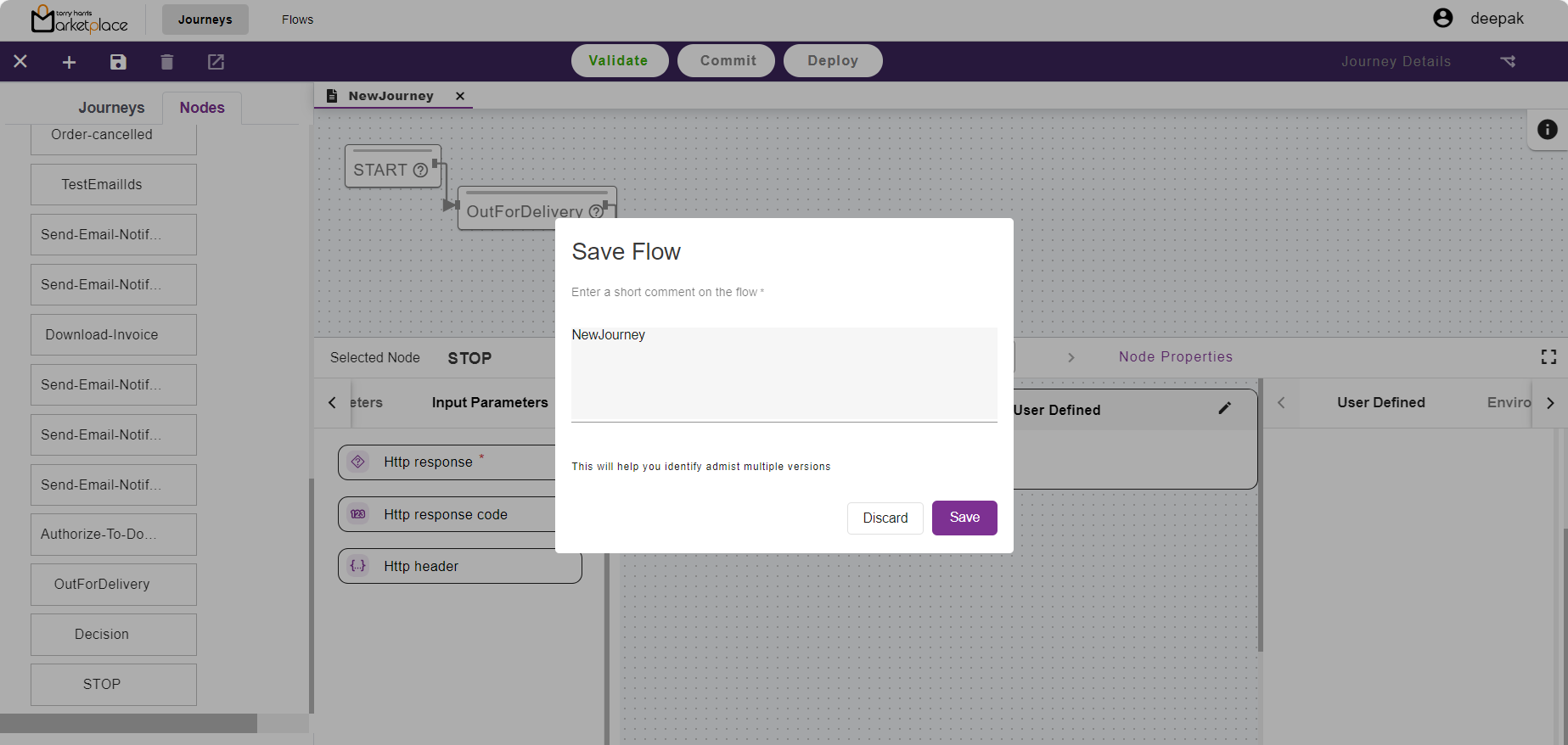Click the help icon on START node

420,171
